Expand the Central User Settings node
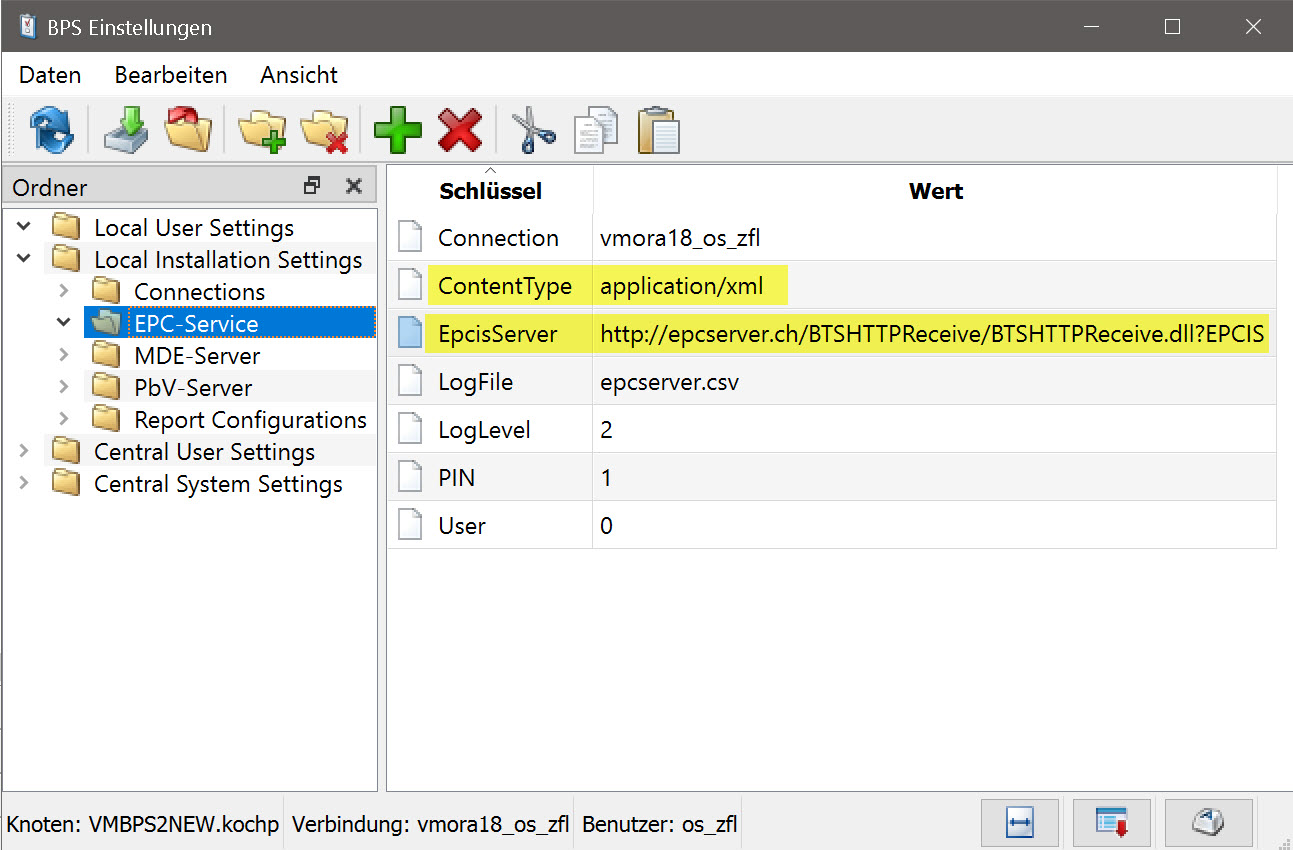The height and width of the screenshot is (850, 1293). coord(24,452)
